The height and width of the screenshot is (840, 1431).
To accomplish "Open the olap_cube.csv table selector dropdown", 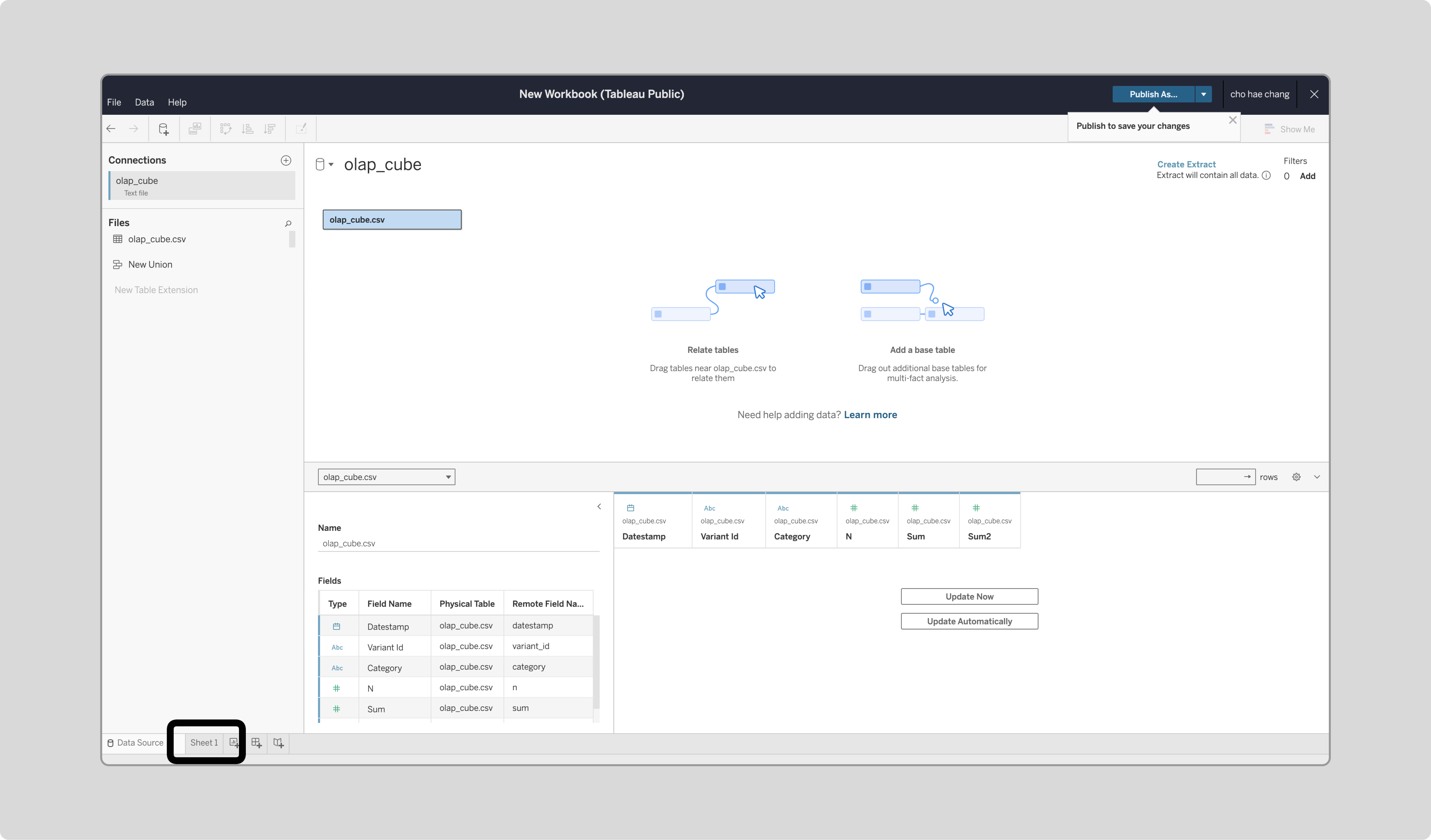I will [386, 477].
